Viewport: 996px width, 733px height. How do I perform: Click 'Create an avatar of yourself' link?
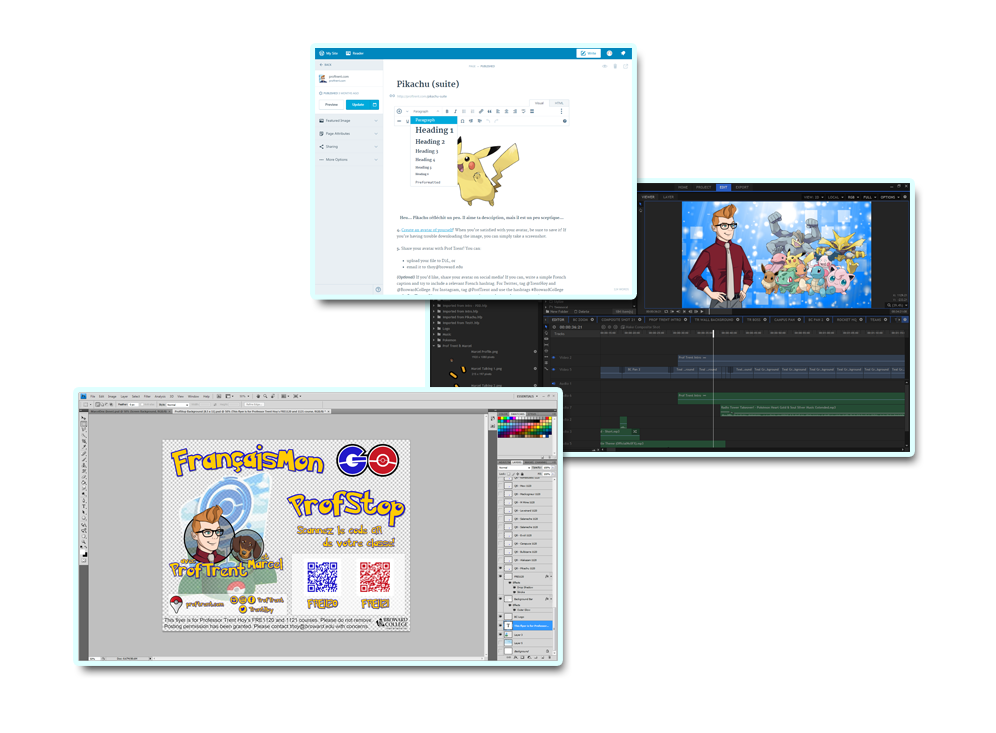pos(427,230)
